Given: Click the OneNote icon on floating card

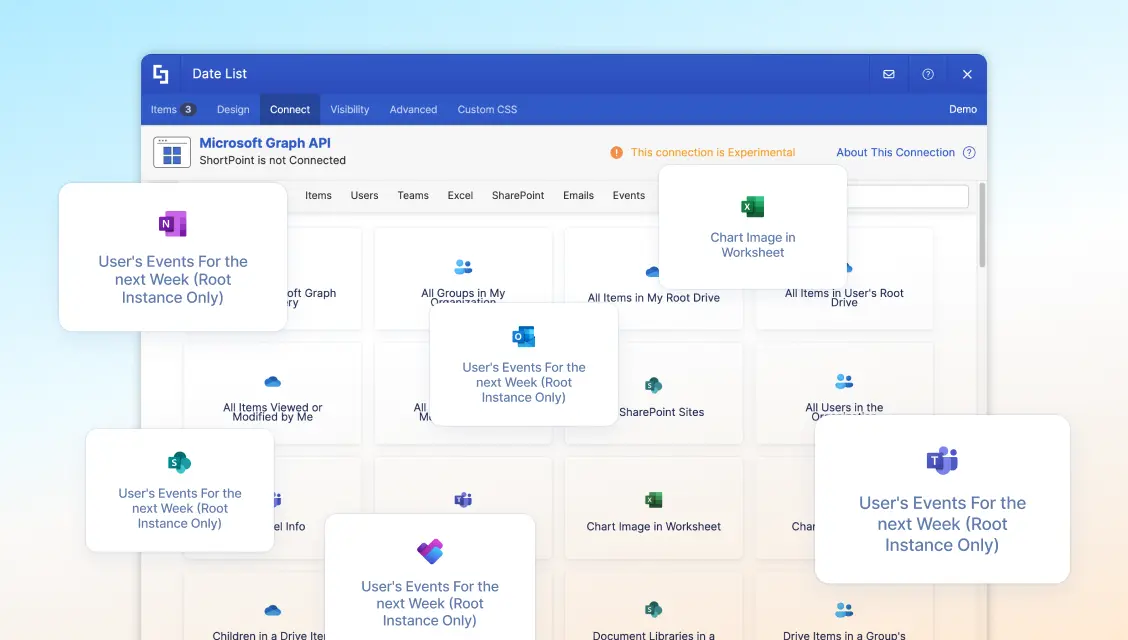Looking at the screenshot, I should (173, 224).
